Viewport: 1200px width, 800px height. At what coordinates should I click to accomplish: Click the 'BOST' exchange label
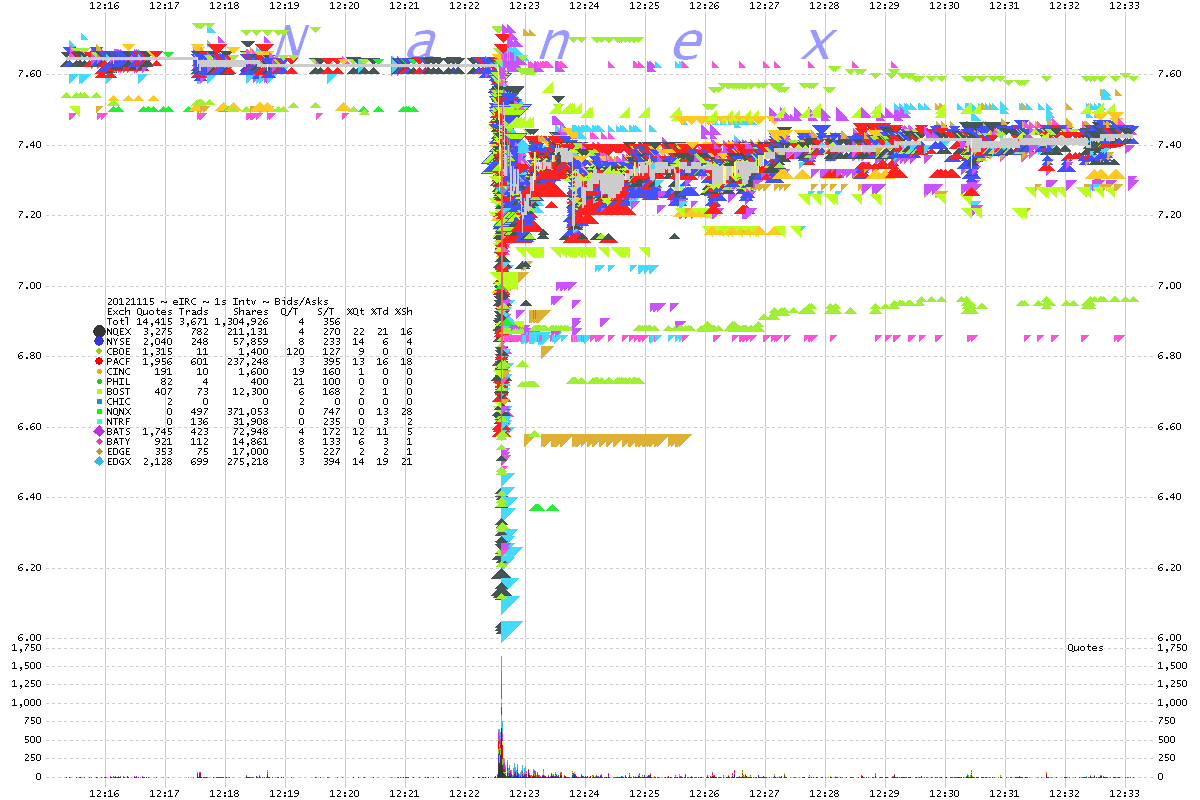tap(118, 391)
